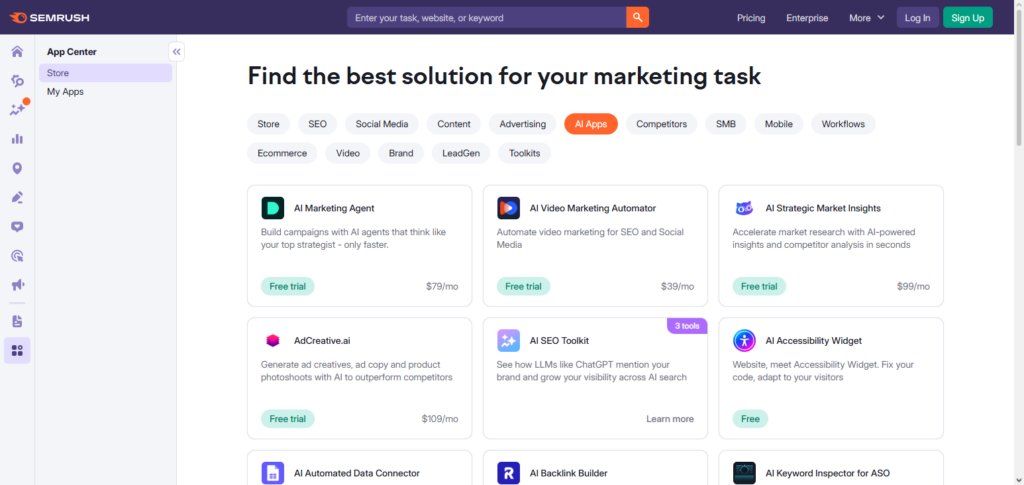Select the Content category filter
The height and width of the screenshot is (485, 1024).
tap(454, 124)
